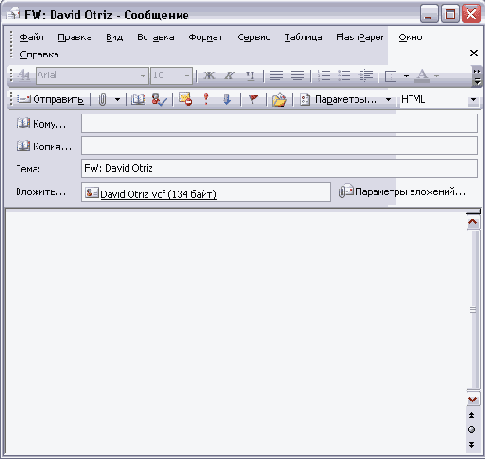Open the Файл menu
This screenshot has height=459, width=485.
pos(32,37)
